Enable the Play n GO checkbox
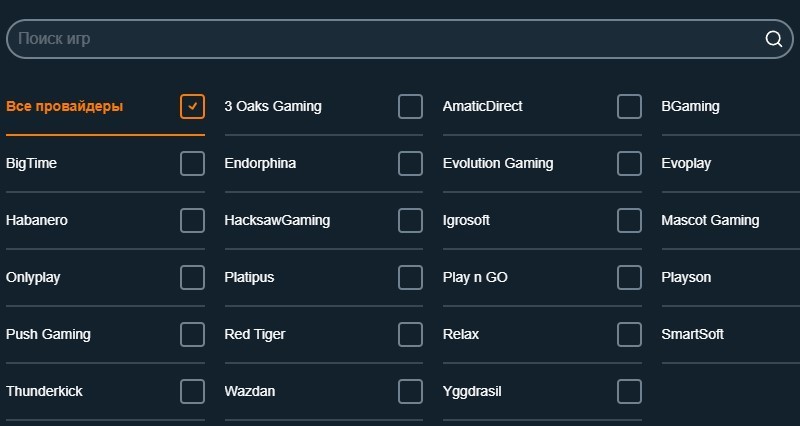This screenshot has width=800, height=426. click(x=629, y=277)
